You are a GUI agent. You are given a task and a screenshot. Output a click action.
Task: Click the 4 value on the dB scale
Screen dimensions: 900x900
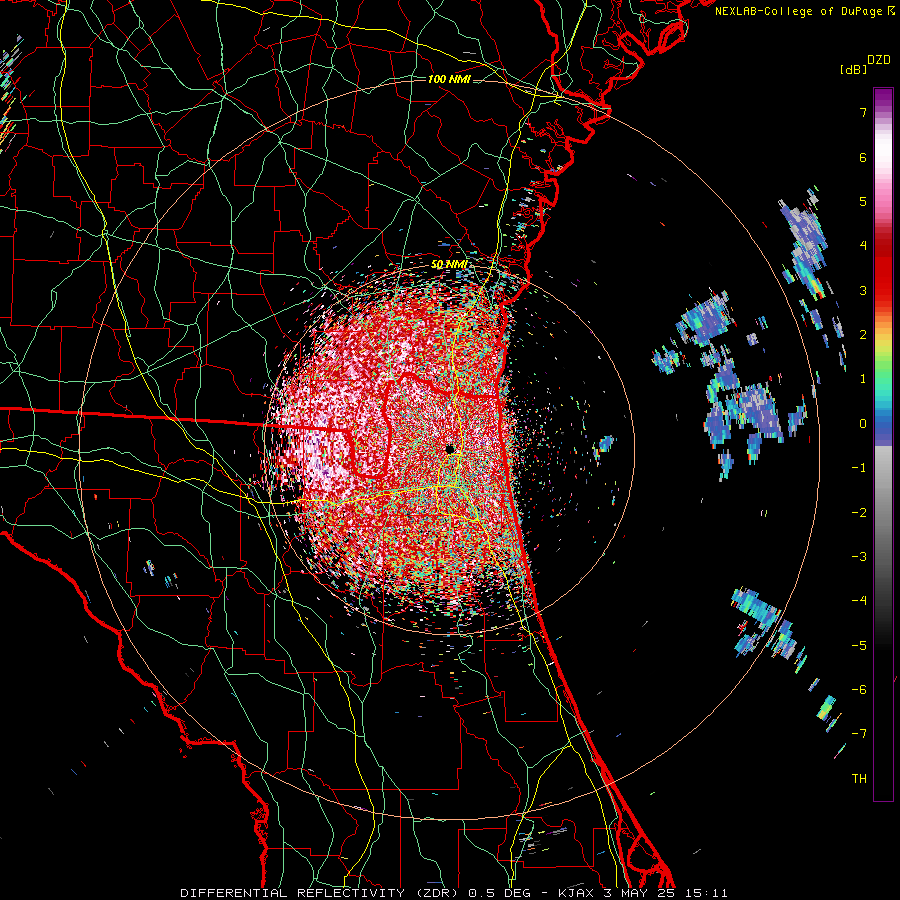(863, 246)
